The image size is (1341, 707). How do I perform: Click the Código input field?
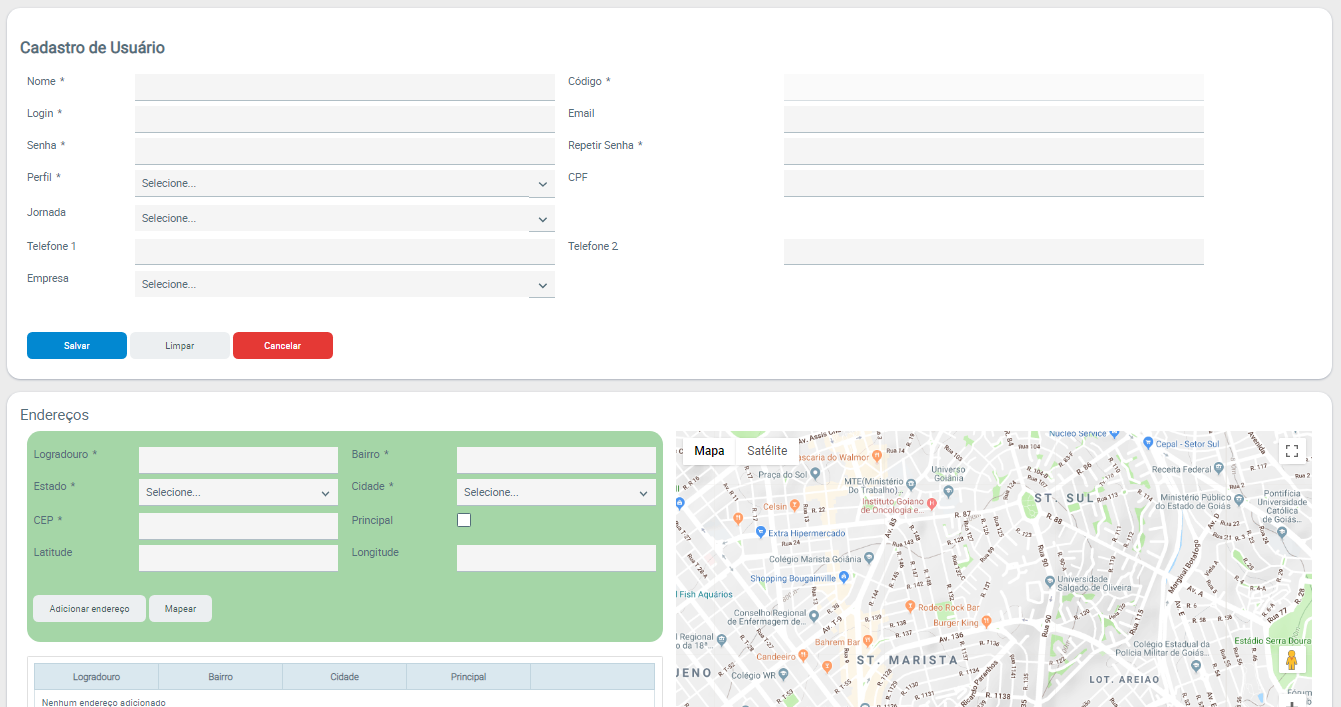(x=993, y=87)
